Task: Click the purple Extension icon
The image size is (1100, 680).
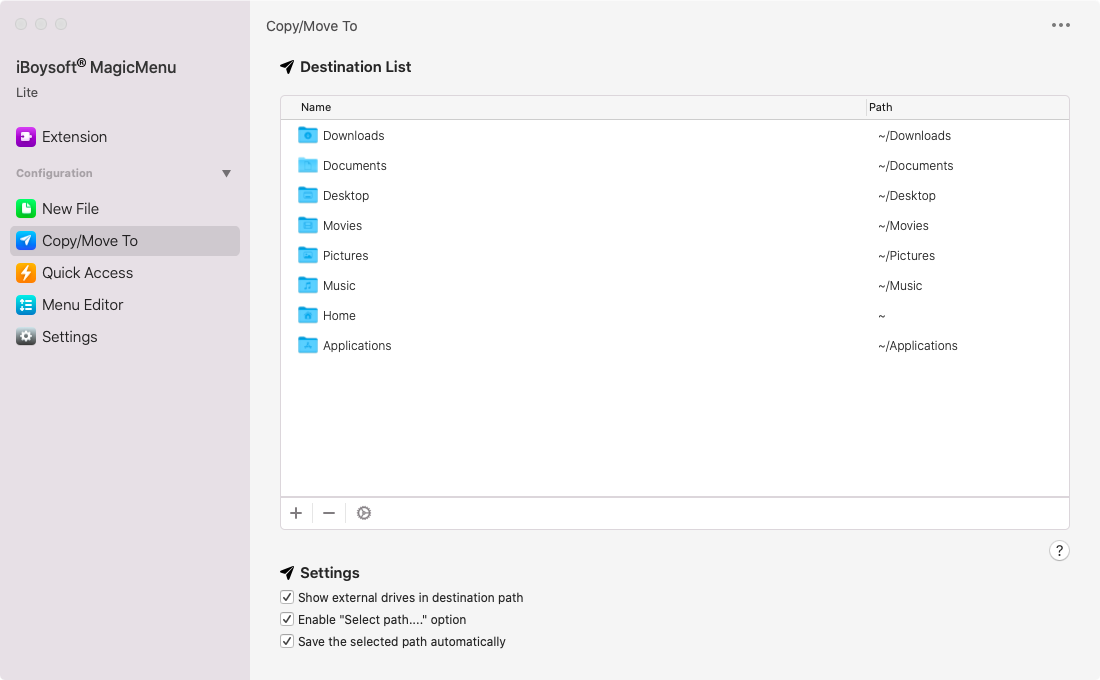Action: coord(26,137)
